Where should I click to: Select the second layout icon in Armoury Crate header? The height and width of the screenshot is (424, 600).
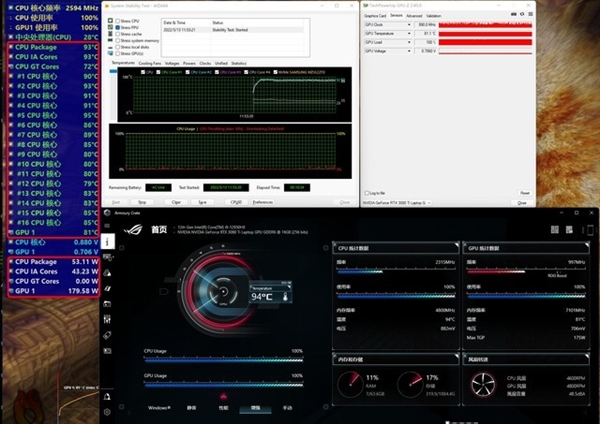(x=569, y=229)
